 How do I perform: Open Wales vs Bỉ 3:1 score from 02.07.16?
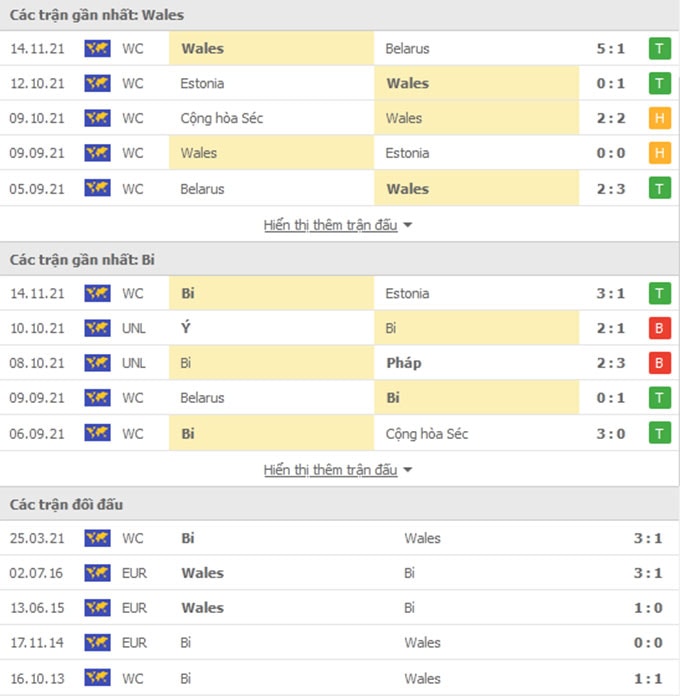click(x=648, y=573)
